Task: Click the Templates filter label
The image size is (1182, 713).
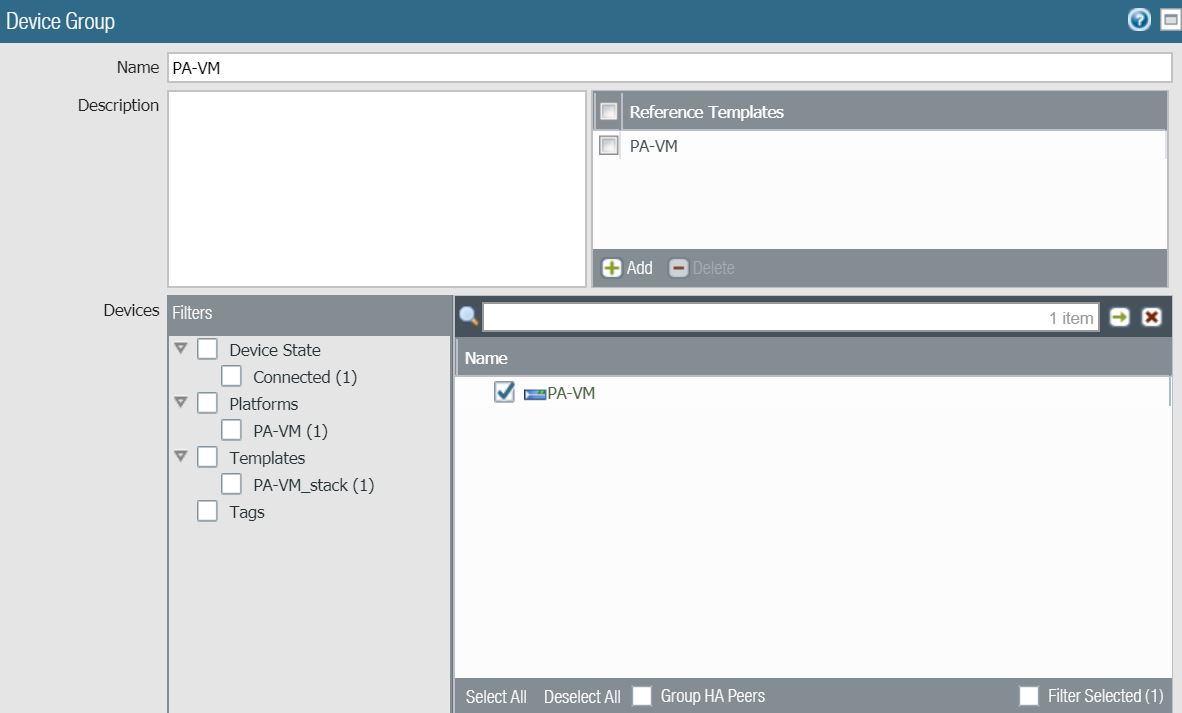Action: 268,458
